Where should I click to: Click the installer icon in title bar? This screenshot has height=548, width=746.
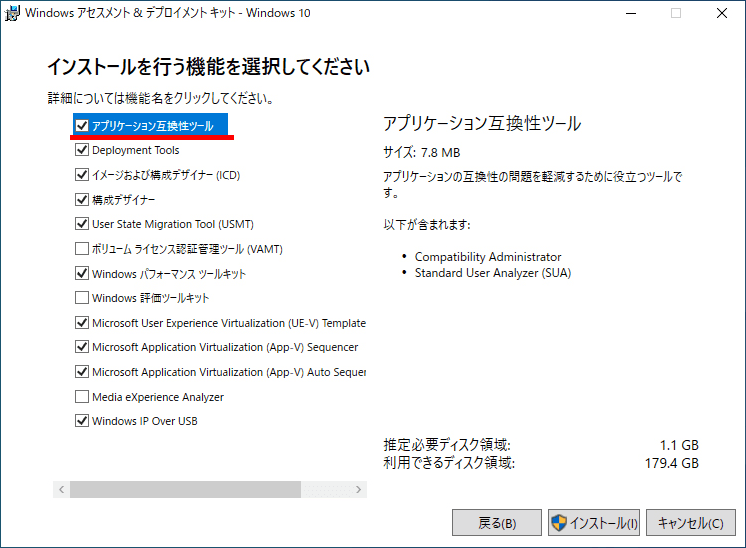click(x=12, y=13)
